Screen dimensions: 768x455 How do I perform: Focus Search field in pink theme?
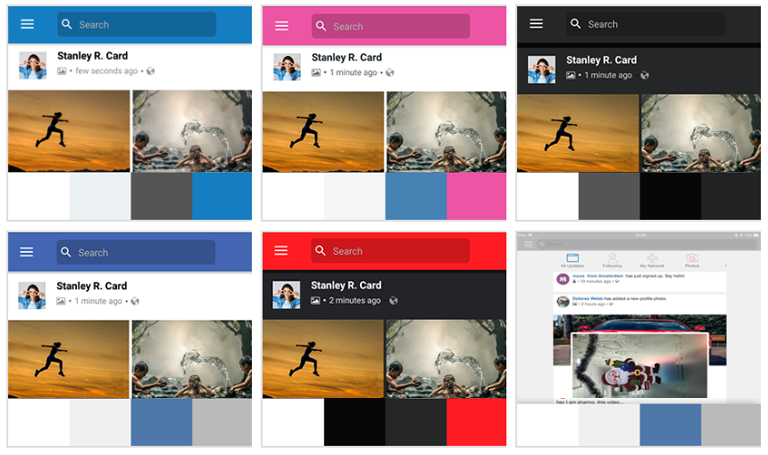[391, 26]
